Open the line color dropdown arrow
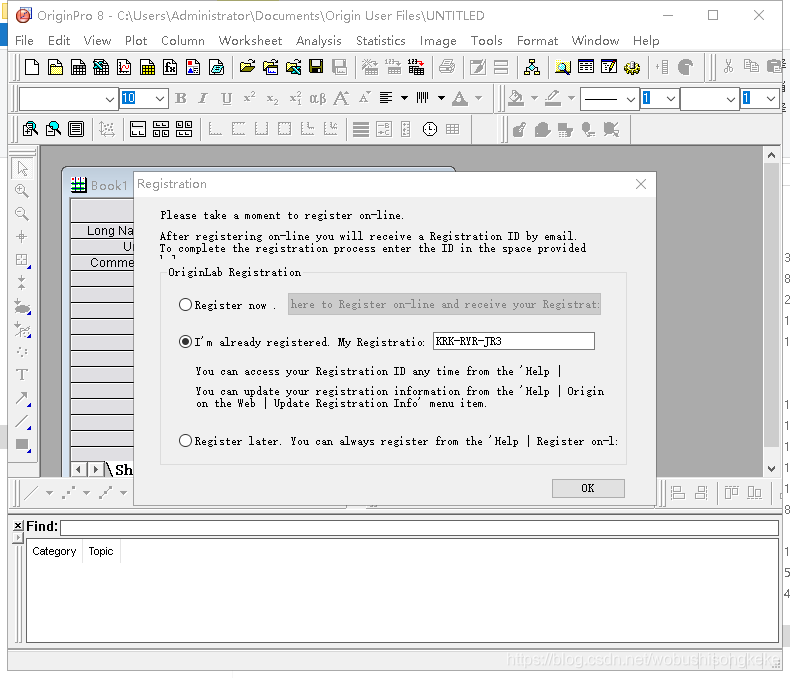Viewport: 790px width, 678px height. [x=571, y=98]
